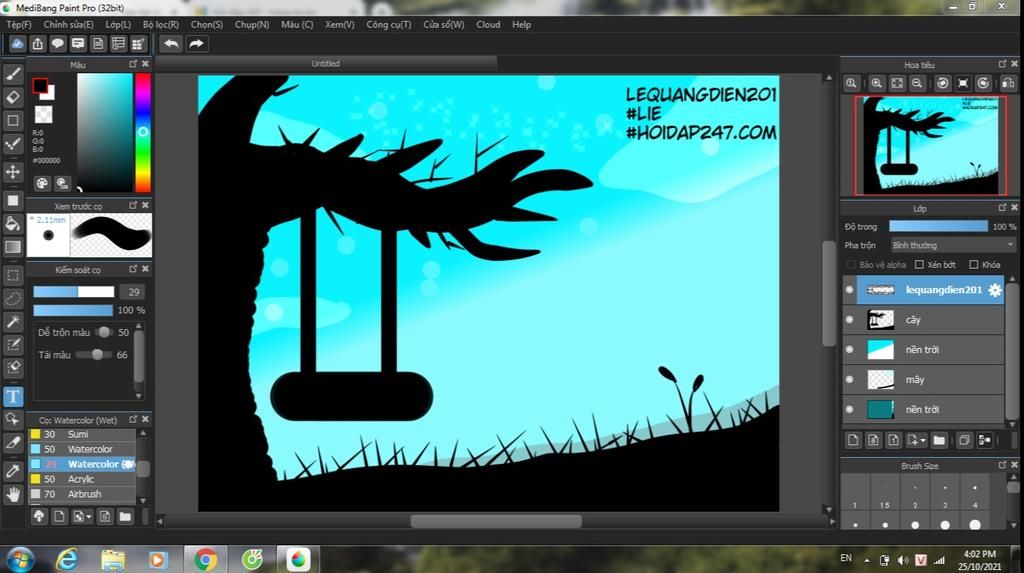
Task: Select the Eraser tool
Action: [13, 97]
